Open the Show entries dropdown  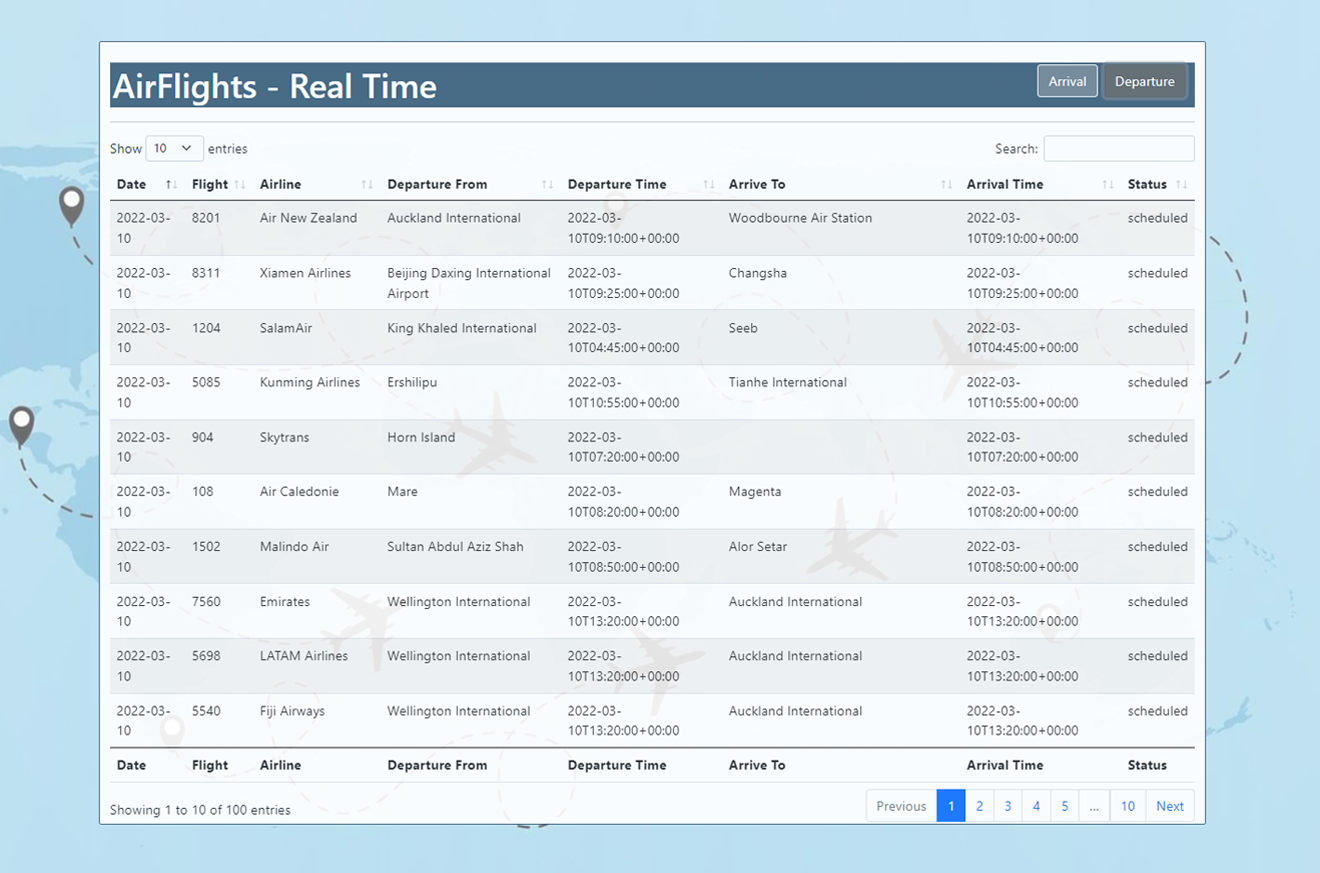click(174, 148)
